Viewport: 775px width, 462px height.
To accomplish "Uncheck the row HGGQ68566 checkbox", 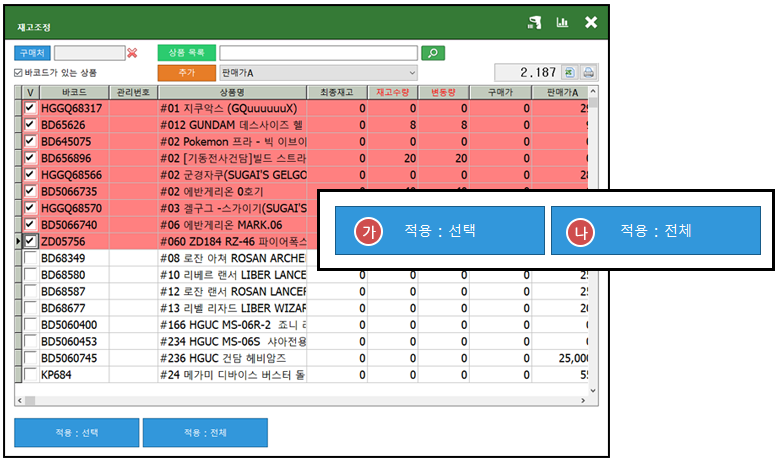I will click(30, 174).
